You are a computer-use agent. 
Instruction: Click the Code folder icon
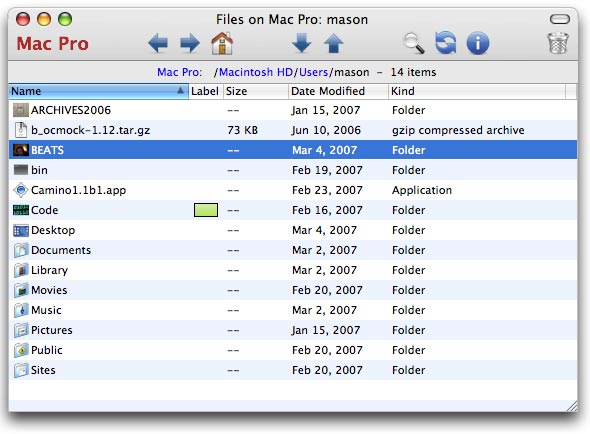coord(21,210)
